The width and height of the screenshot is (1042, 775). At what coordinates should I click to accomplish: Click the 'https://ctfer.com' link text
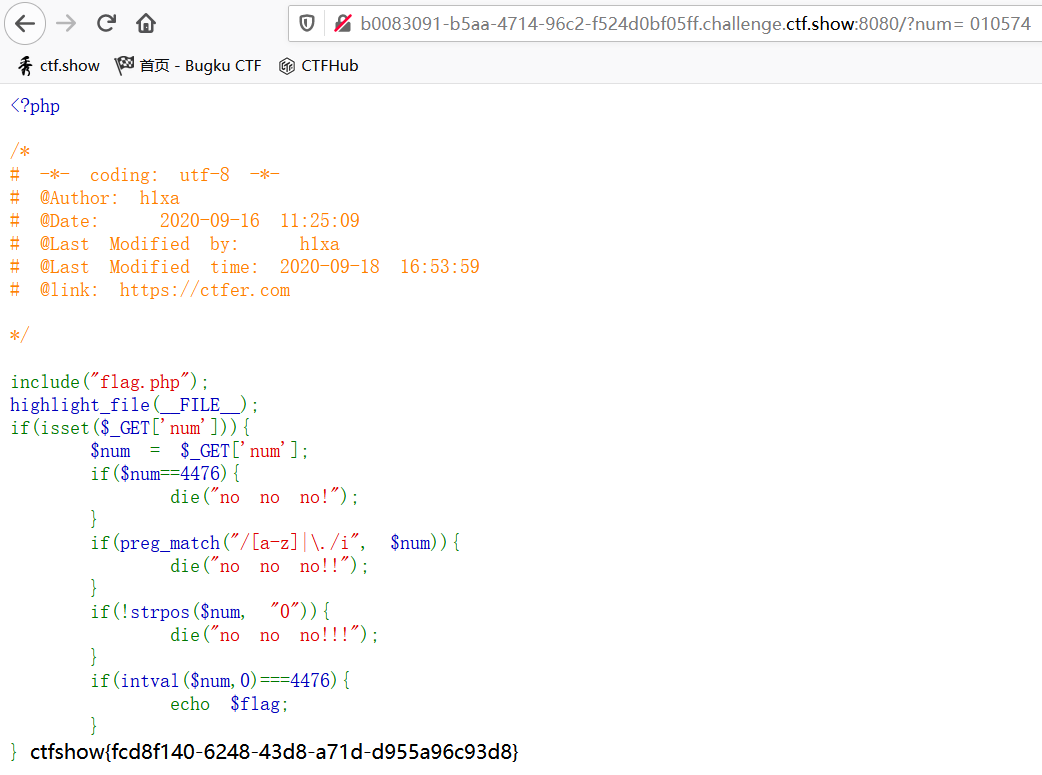pyautogui.click(x=205, y=290)
